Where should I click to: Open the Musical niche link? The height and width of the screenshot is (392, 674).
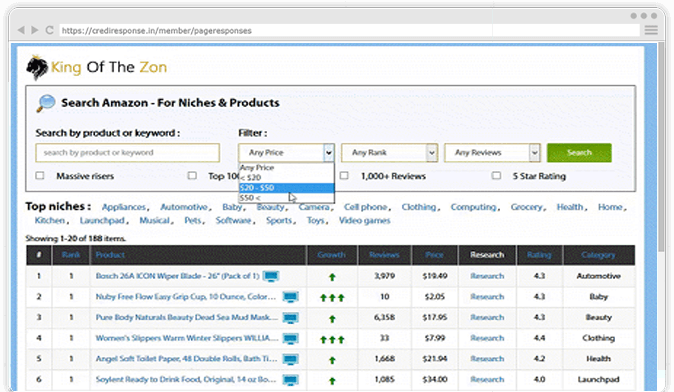[154, 220]
